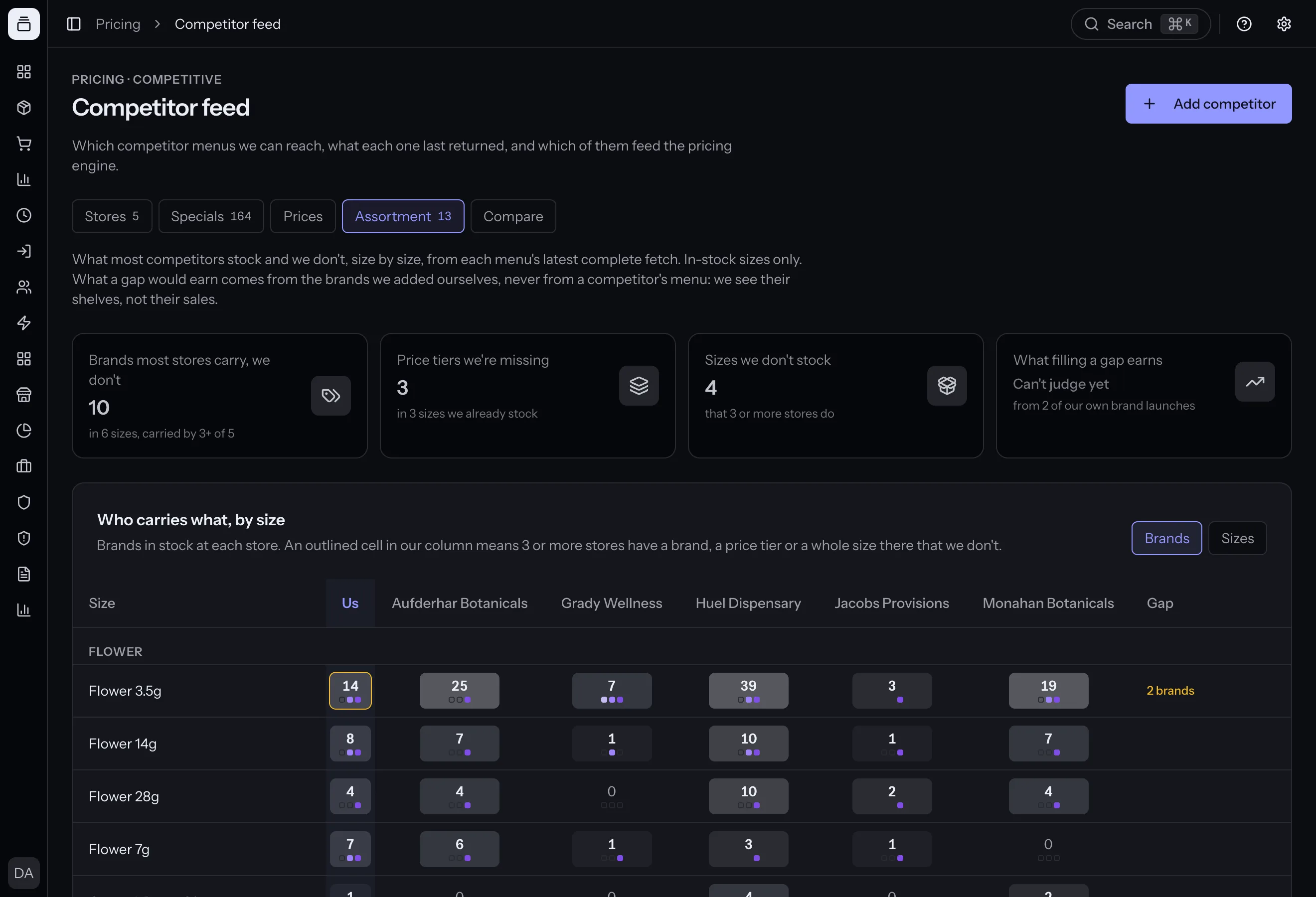The image size is (1316, 897).
Task: Click the boxes icon on sizes card
Action: [947, 385]
